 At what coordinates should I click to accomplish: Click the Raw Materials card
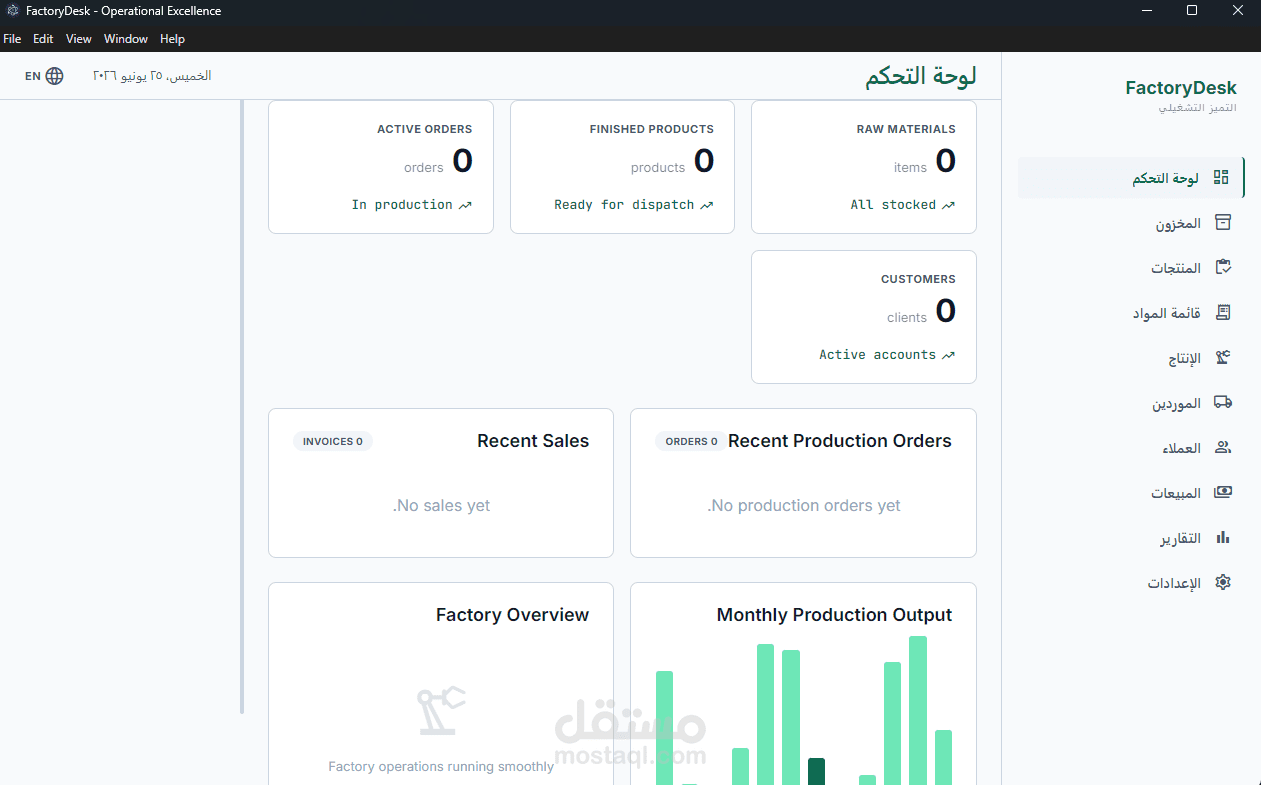pyautogui.click(x=864, y=167)
